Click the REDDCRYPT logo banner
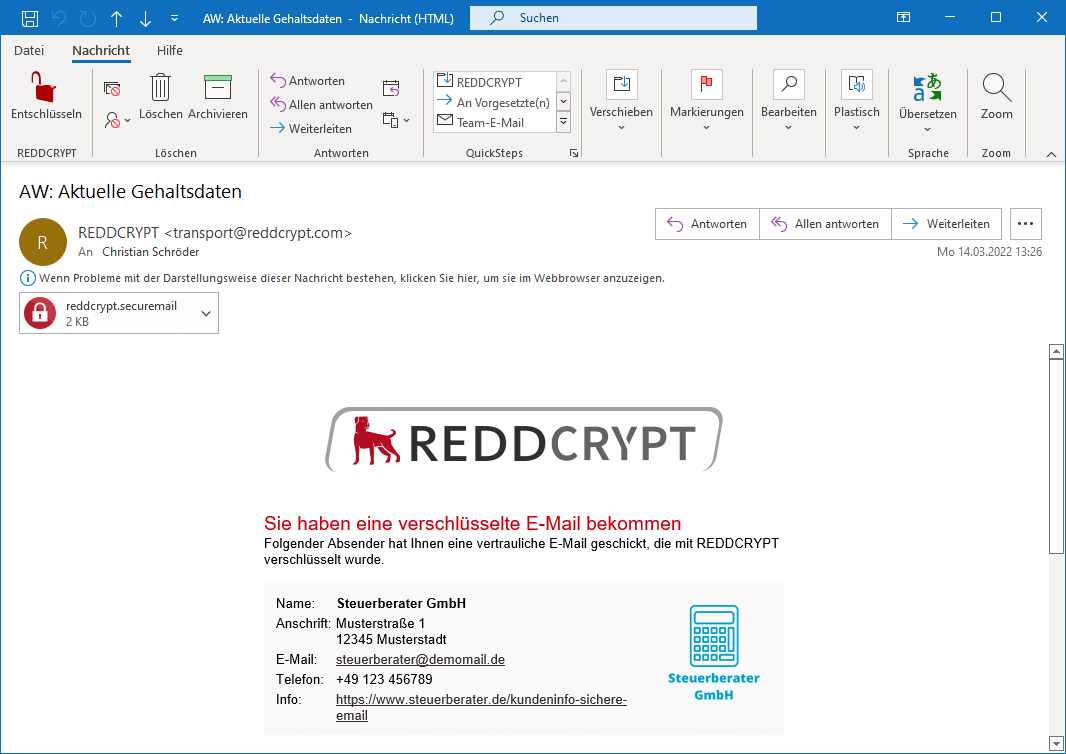 [x=523, y=440]
